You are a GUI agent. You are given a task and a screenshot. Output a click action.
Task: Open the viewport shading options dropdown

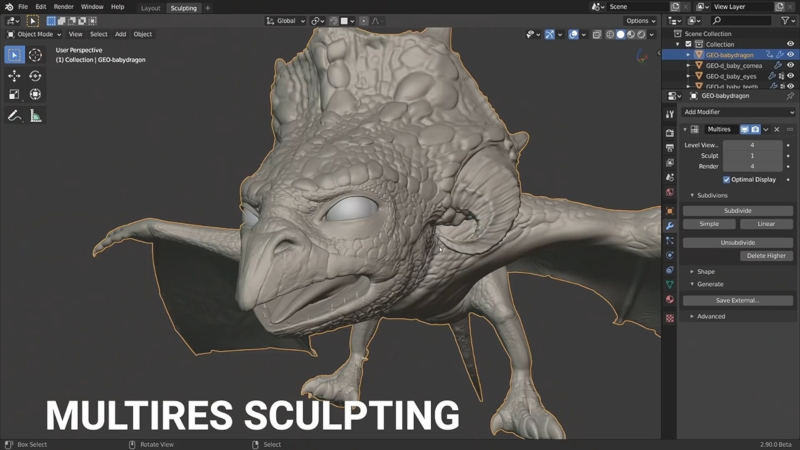click(652, 35)
